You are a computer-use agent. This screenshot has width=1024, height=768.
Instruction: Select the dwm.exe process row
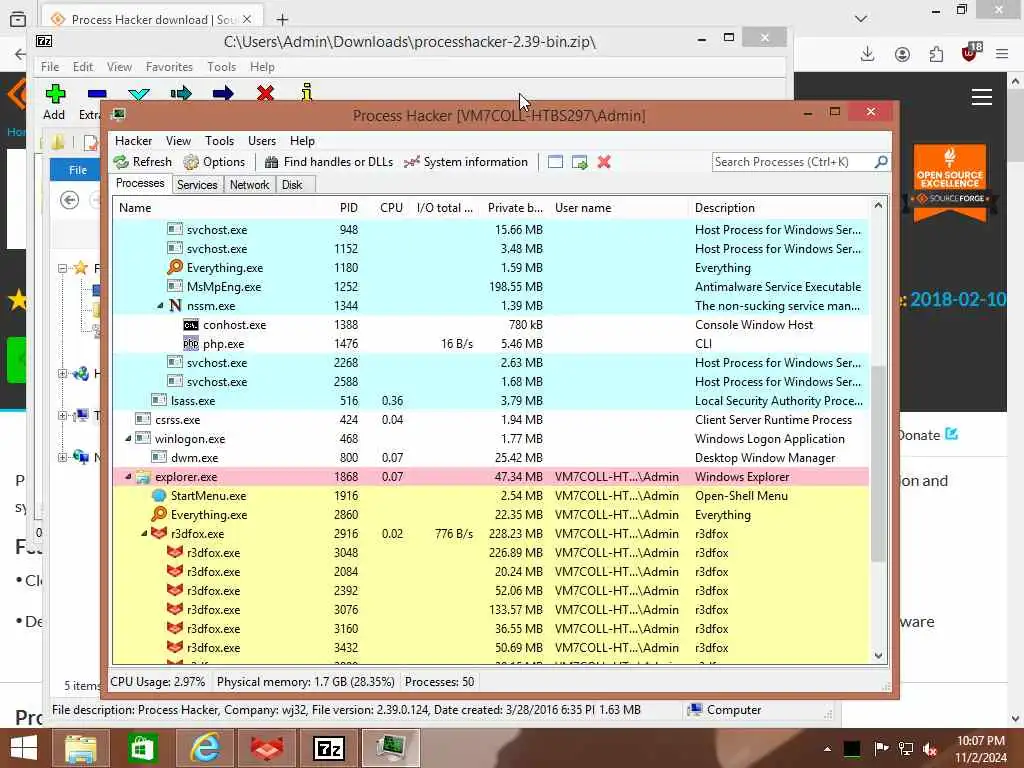pos(491,458)
